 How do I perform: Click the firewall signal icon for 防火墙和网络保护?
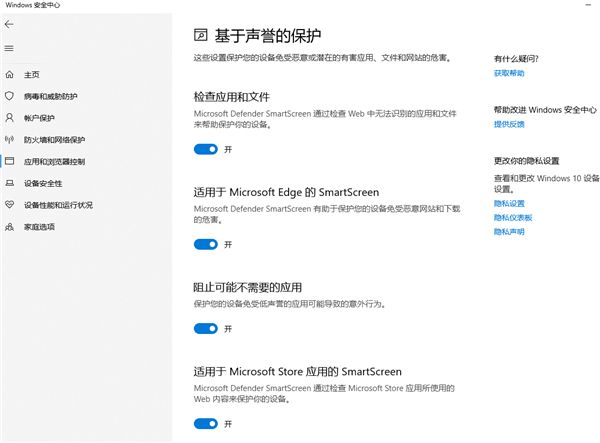[x=10, y=140]
